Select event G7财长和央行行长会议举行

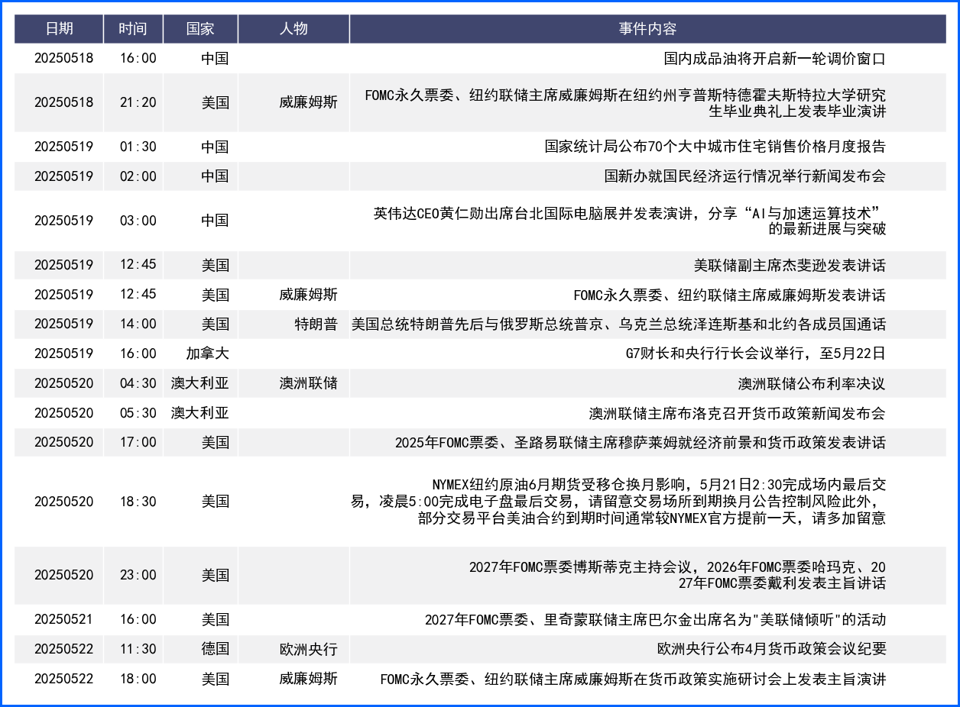[756, 353]
